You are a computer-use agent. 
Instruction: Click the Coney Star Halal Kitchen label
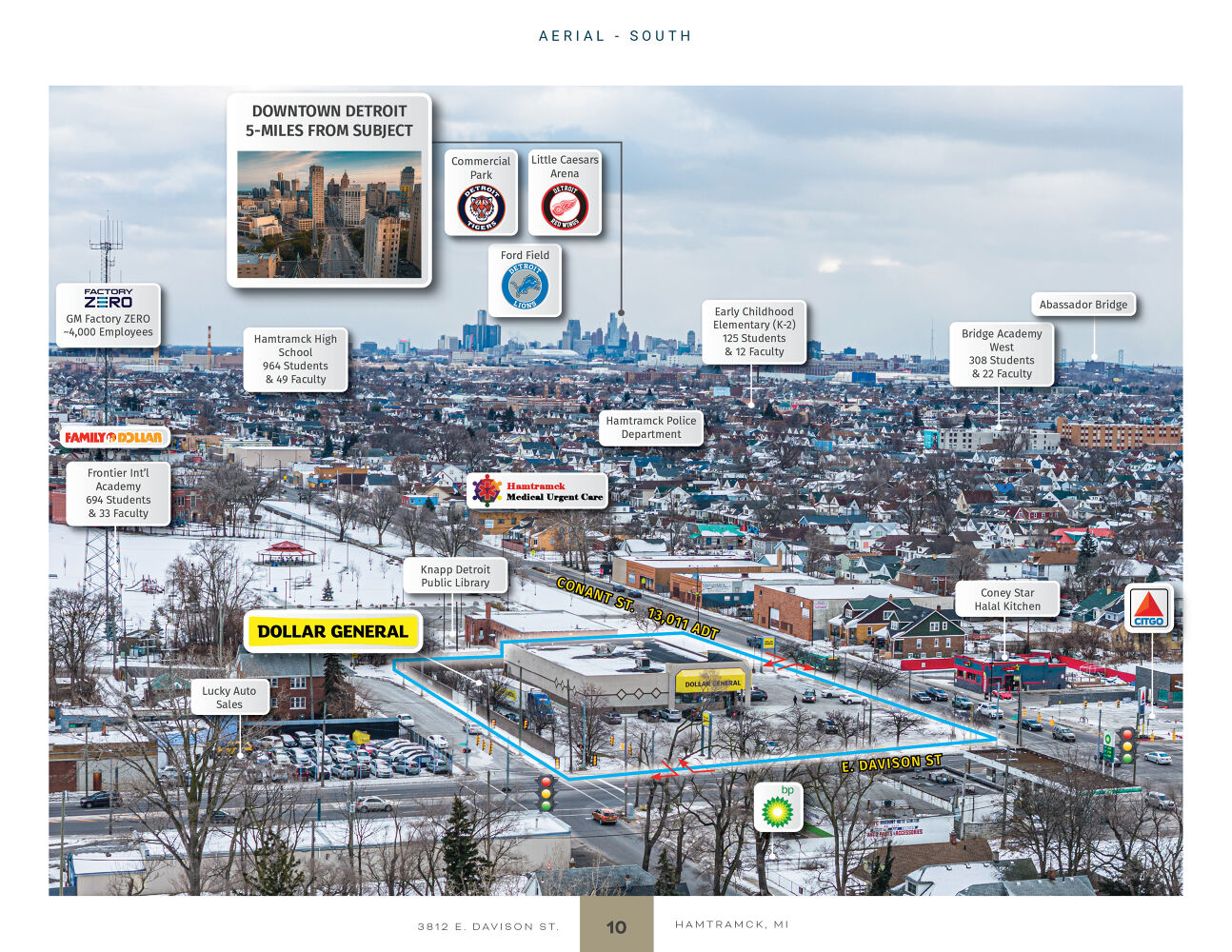click(1007, 599)
